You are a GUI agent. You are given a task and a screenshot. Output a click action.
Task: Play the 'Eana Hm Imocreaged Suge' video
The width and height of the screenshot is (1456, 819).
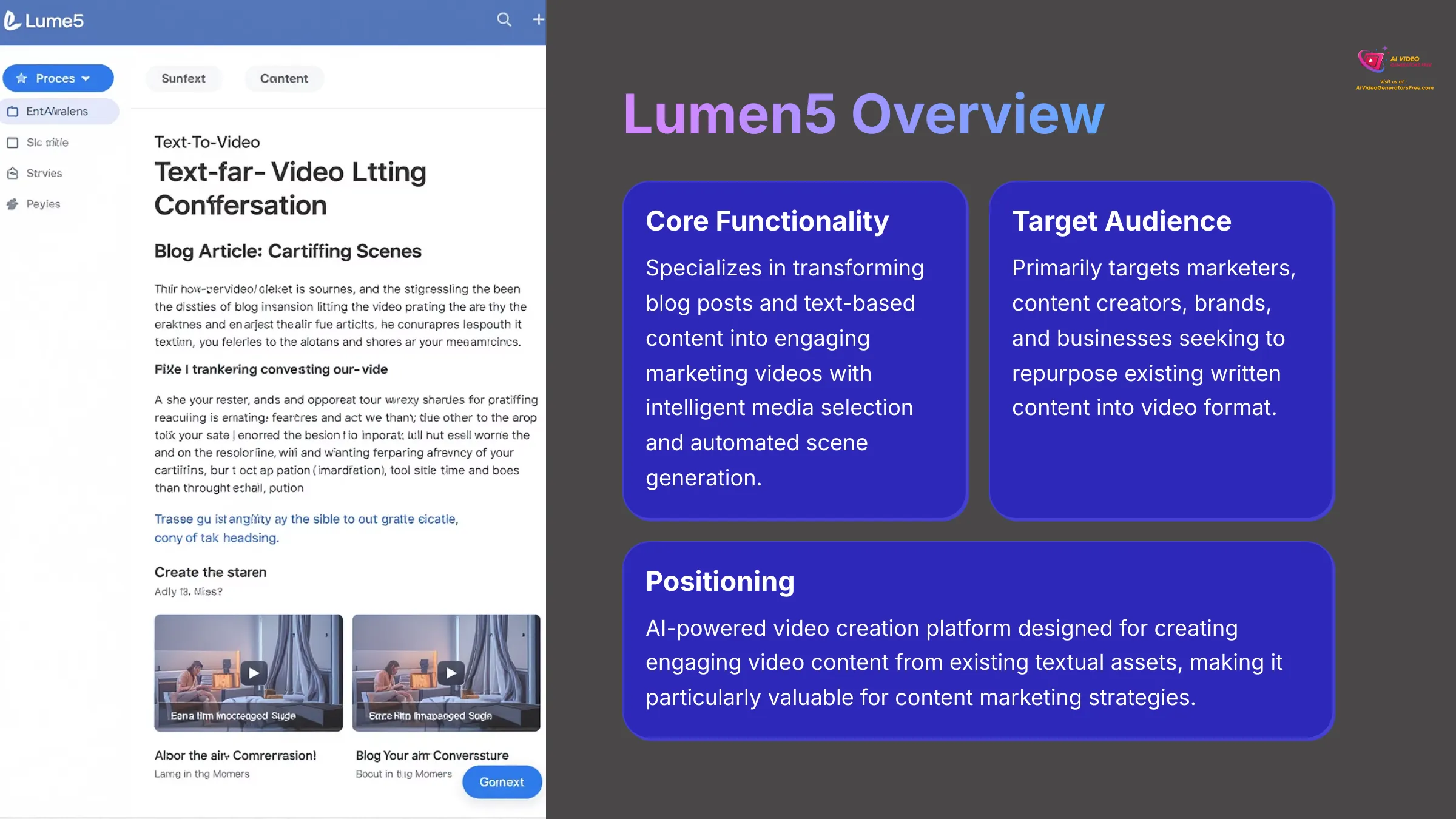point(254,673)
